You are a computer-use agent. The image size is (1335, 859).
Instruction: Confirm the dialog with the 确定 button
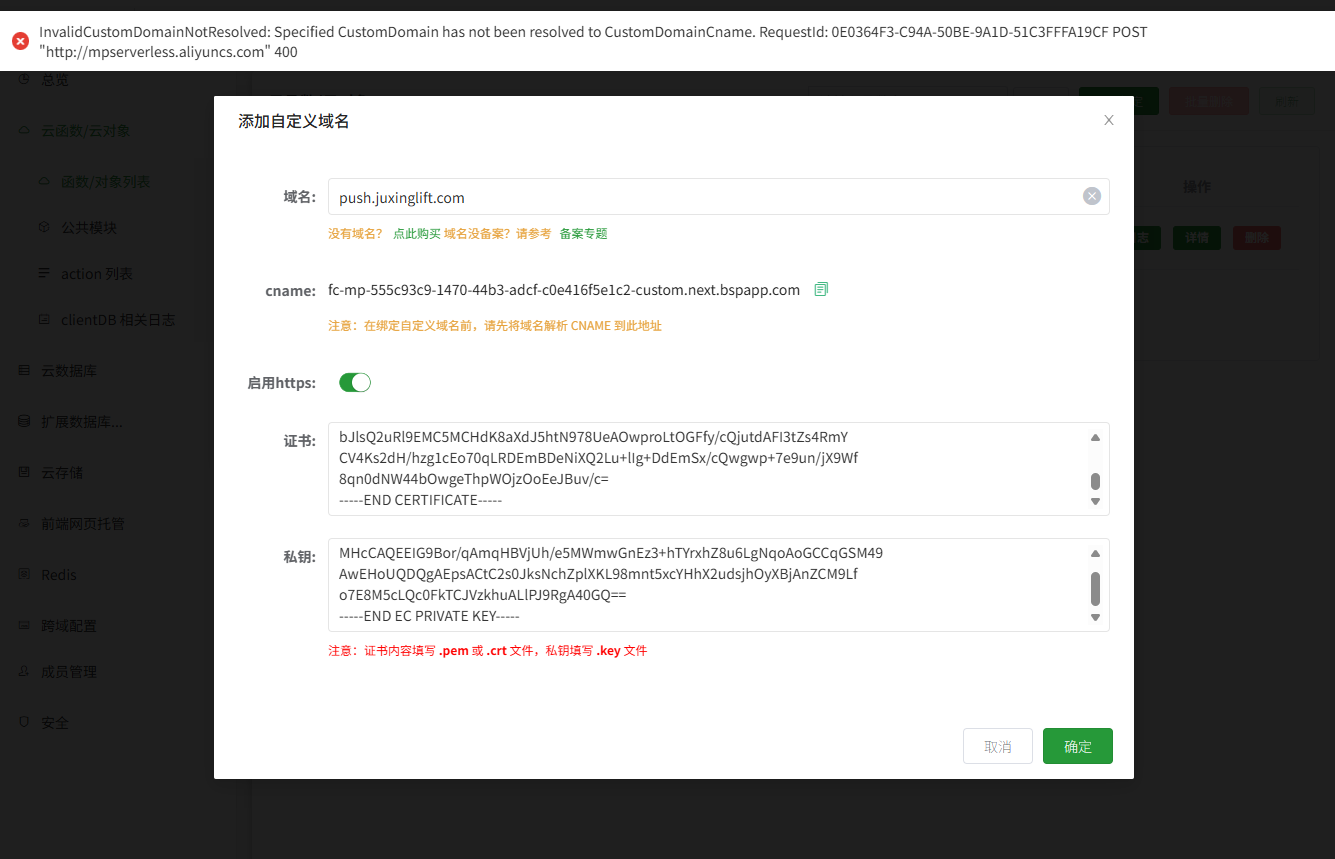(1078, 746)
